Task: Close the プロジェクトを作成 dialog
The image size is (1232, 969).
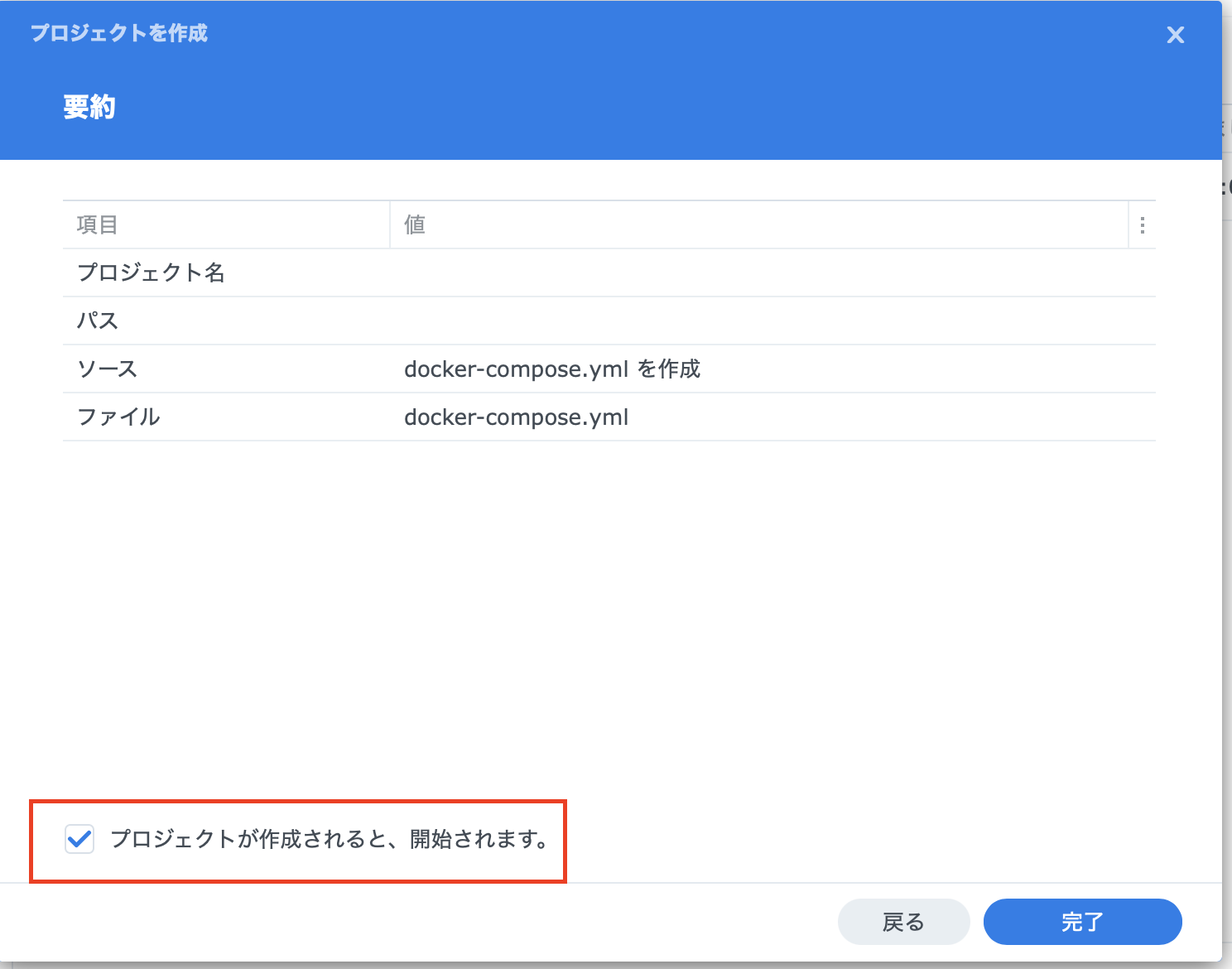Action: [1175, 35]
